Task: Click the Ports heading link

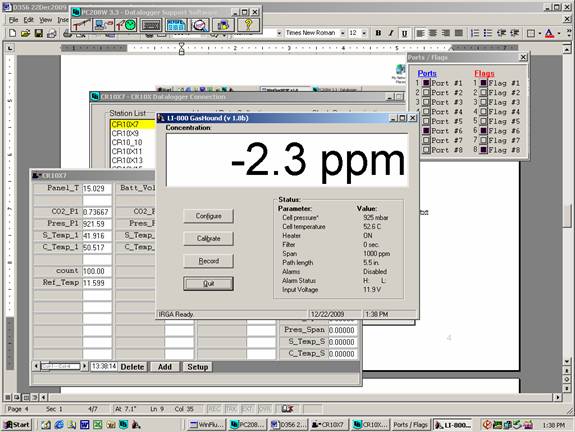Action: pyautogui.click(x=427, y=73)
